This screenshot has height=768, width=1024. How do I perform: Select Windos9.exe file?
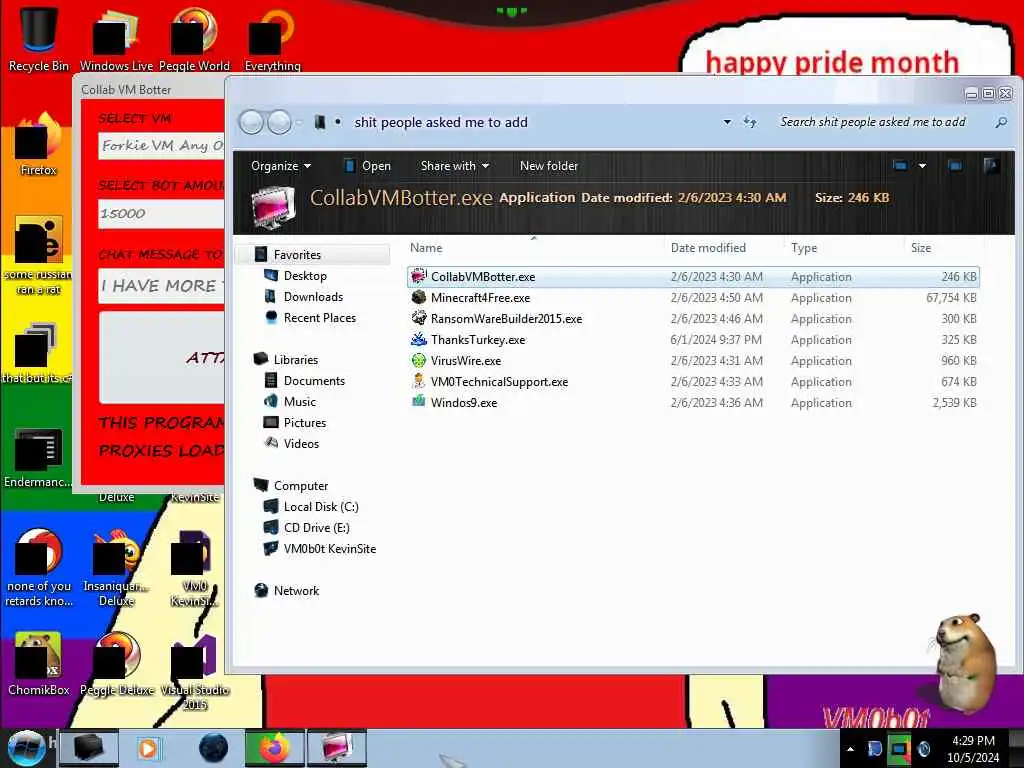(x=693, y=402)
